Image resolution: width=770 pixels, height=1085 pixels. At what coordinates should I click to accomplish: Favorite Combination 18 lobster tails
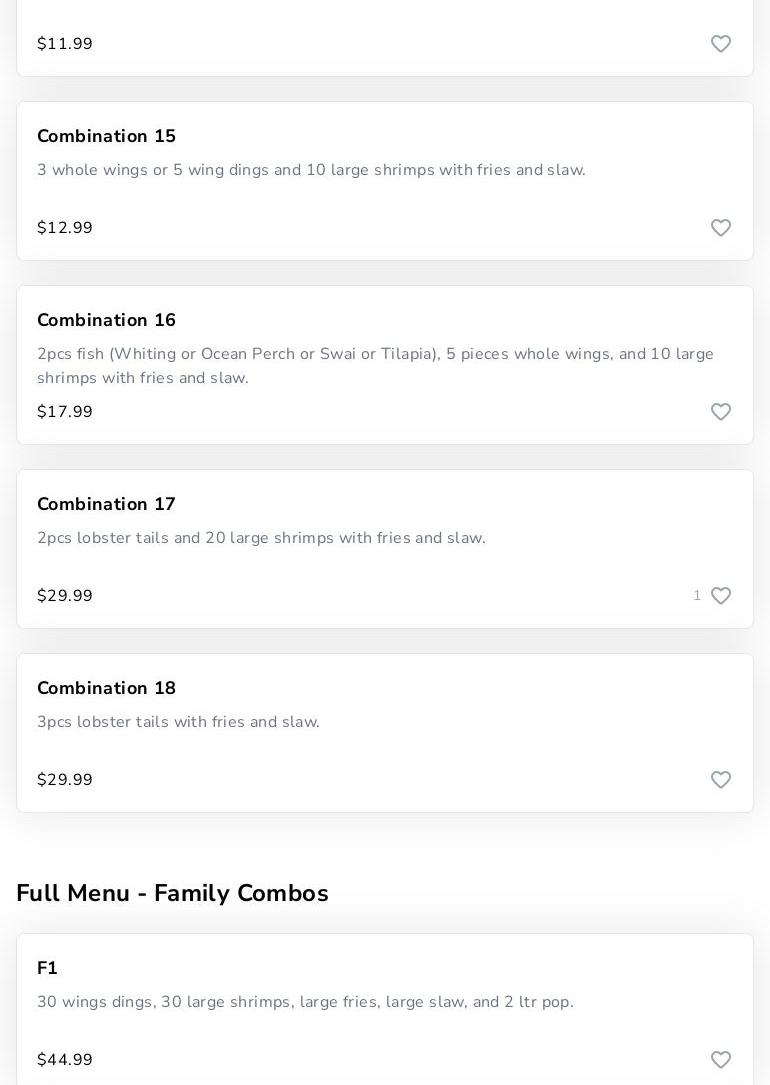pos(721,780)
